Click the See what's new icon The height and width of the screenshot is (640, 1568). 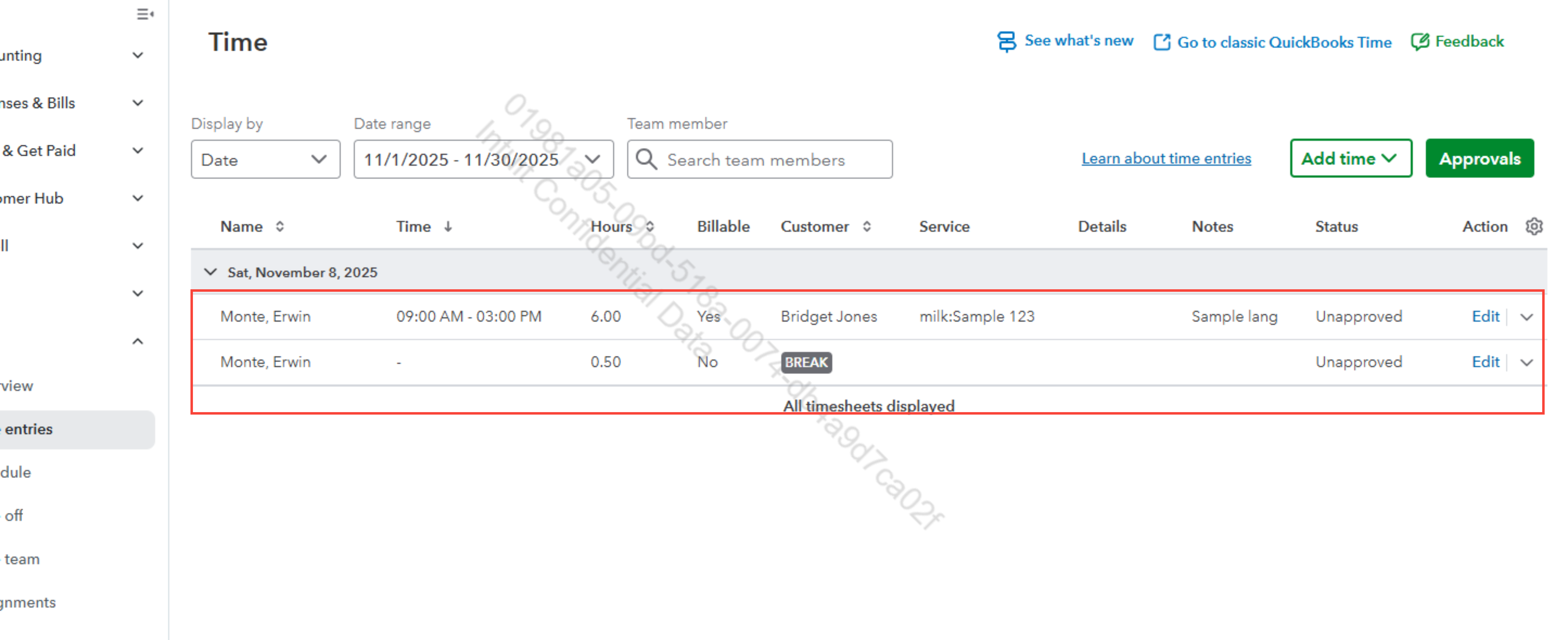[x=1006, y=41]
